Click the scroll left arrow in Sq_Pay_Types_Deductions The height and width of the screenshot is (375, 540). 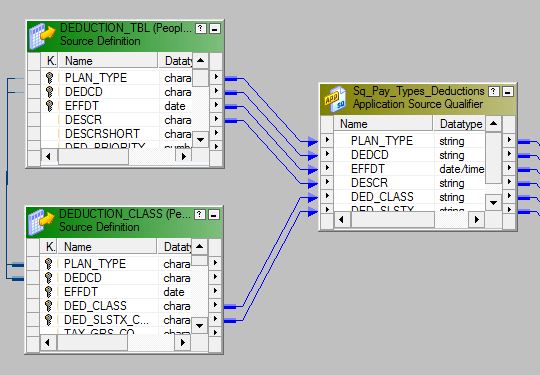(342, 219)
